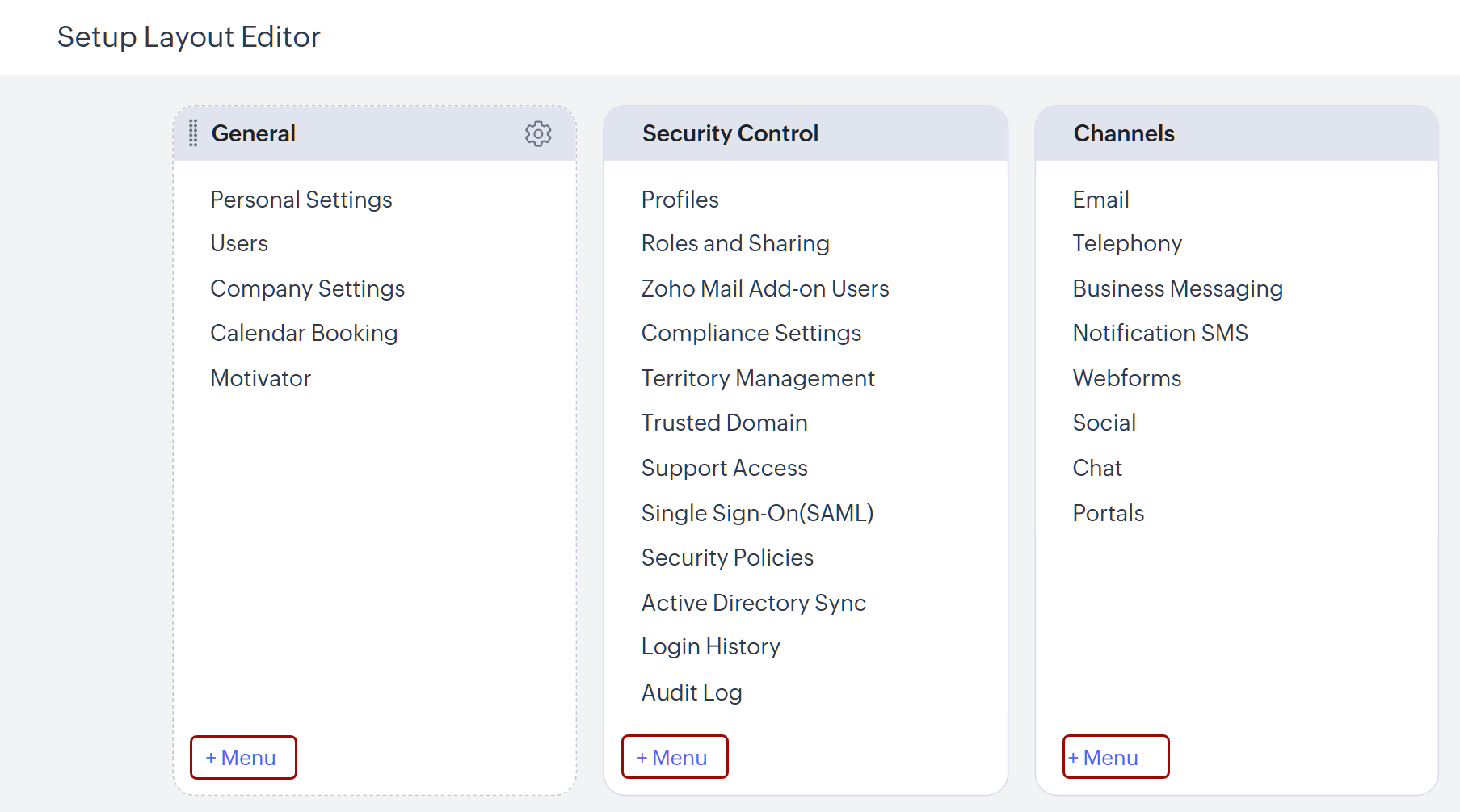Select Telephony channel item

point(1127,243)
